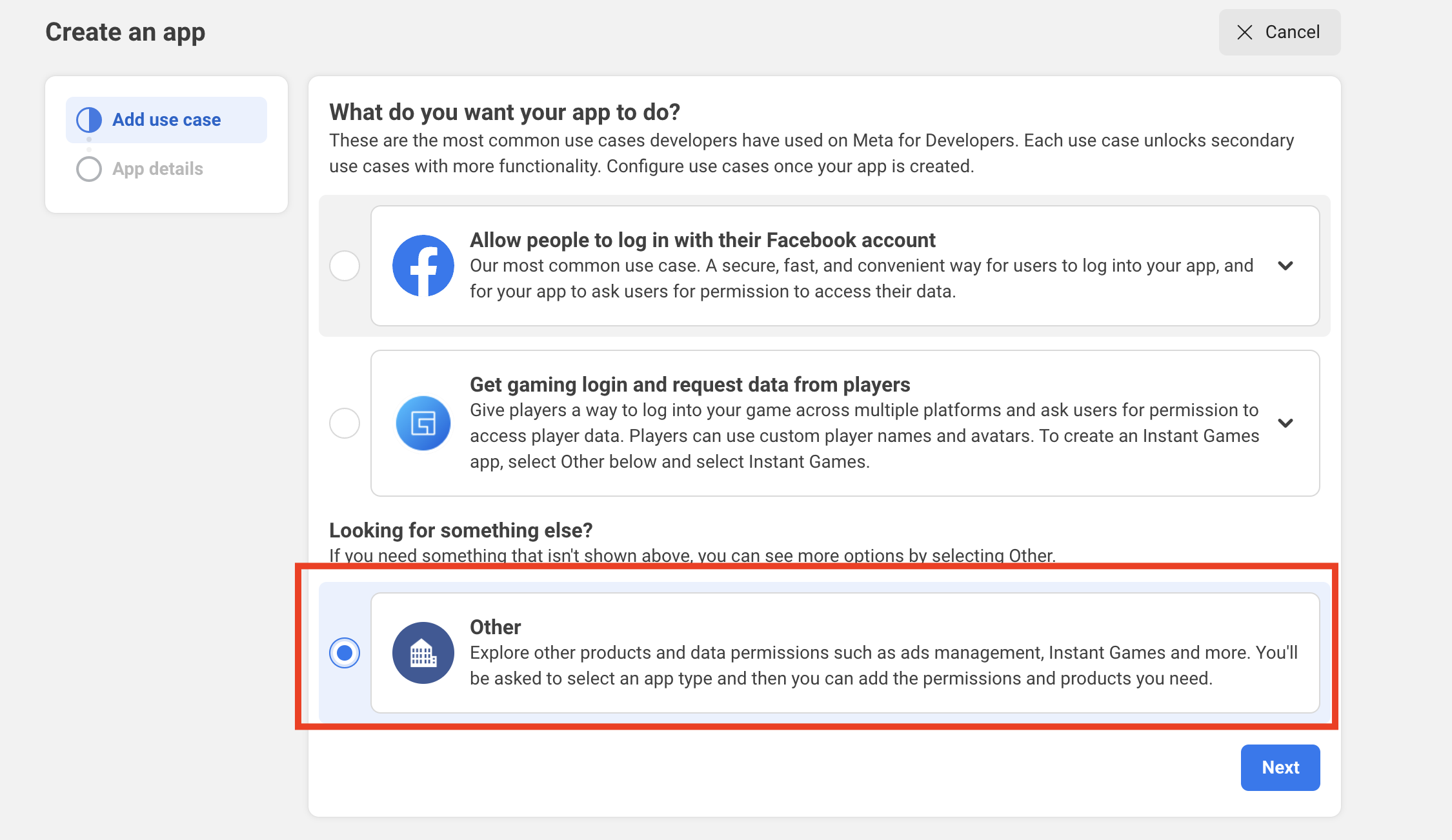Click the gaming login square icon
The height and width of the screenshot is (840, 1452).
point(423,423)
